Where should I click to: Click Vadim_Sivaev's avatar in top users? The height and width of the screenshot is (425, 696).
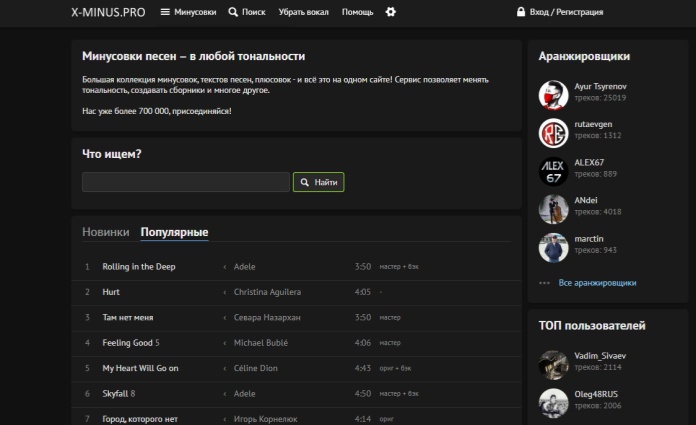553,363
